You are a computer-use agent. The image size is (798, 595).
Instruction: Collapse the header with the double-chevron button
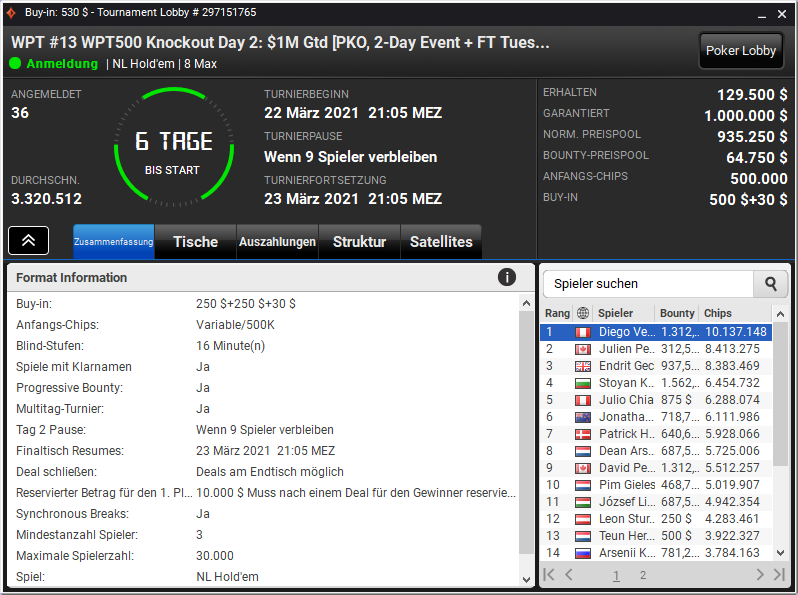coord(28,240)
